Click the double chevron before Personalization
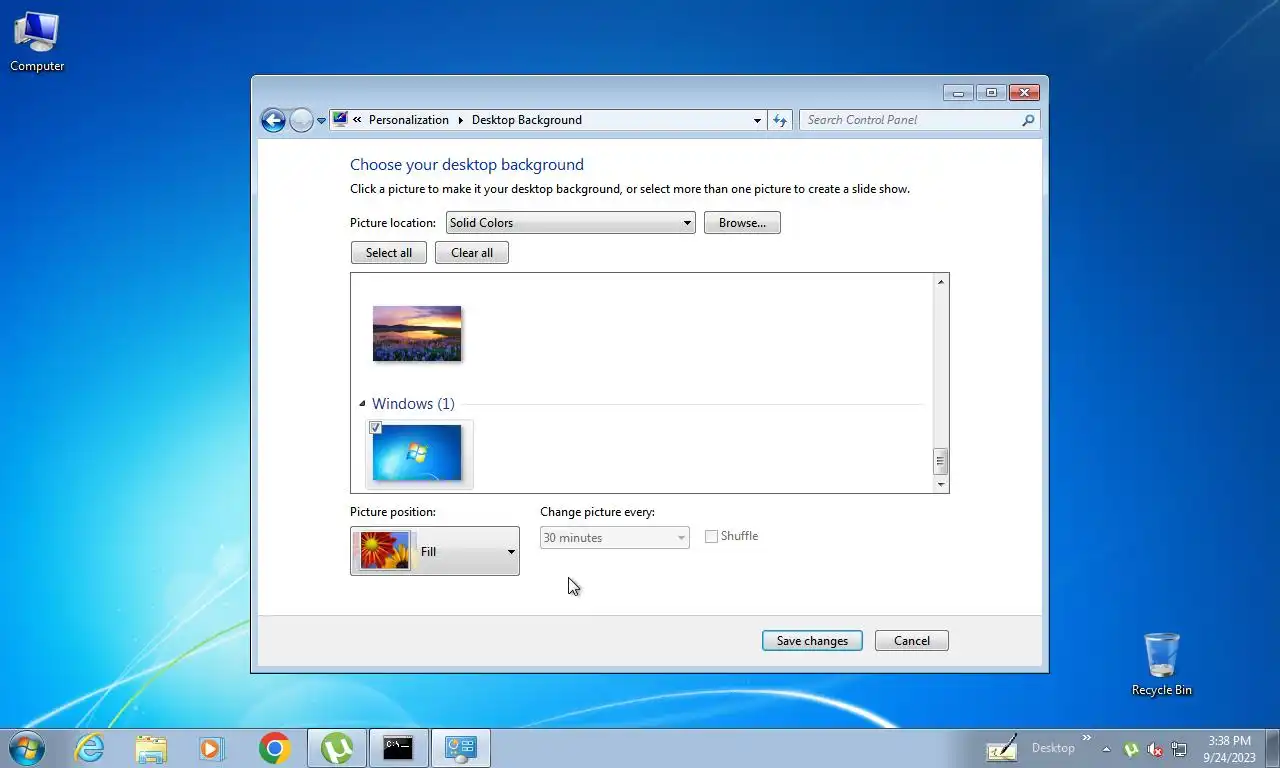Screen dimensions: 1280x768 pos(357,120)
